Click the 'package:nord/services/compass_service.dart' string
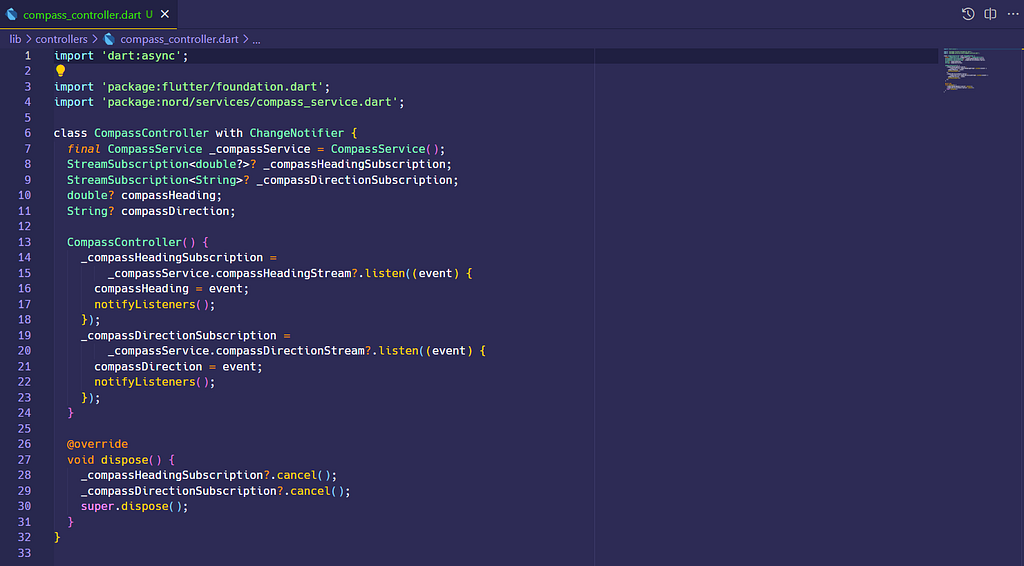Viewport: 1024px width, 566px height. click(249, 102)
